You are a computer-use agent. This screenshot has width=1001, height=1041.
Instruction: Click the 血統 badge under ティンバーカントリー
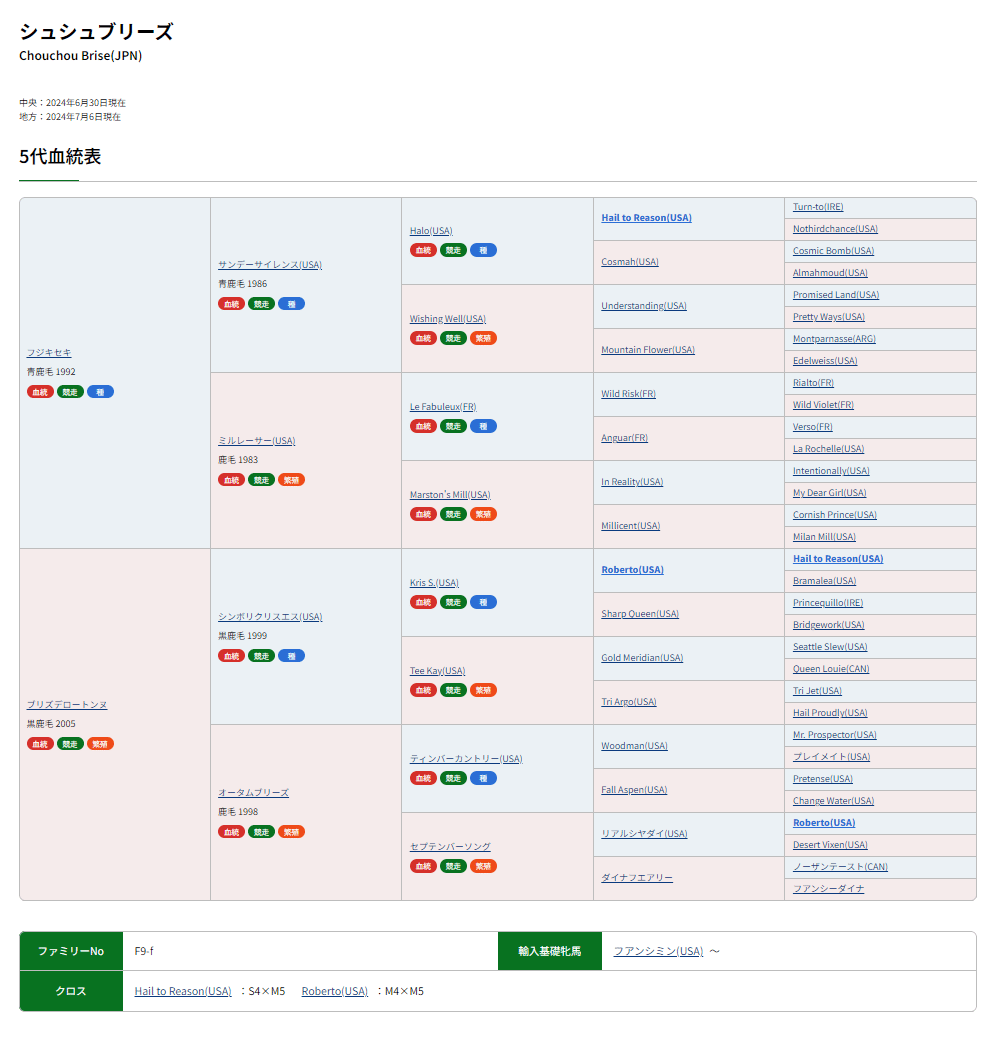click(423, 778)
